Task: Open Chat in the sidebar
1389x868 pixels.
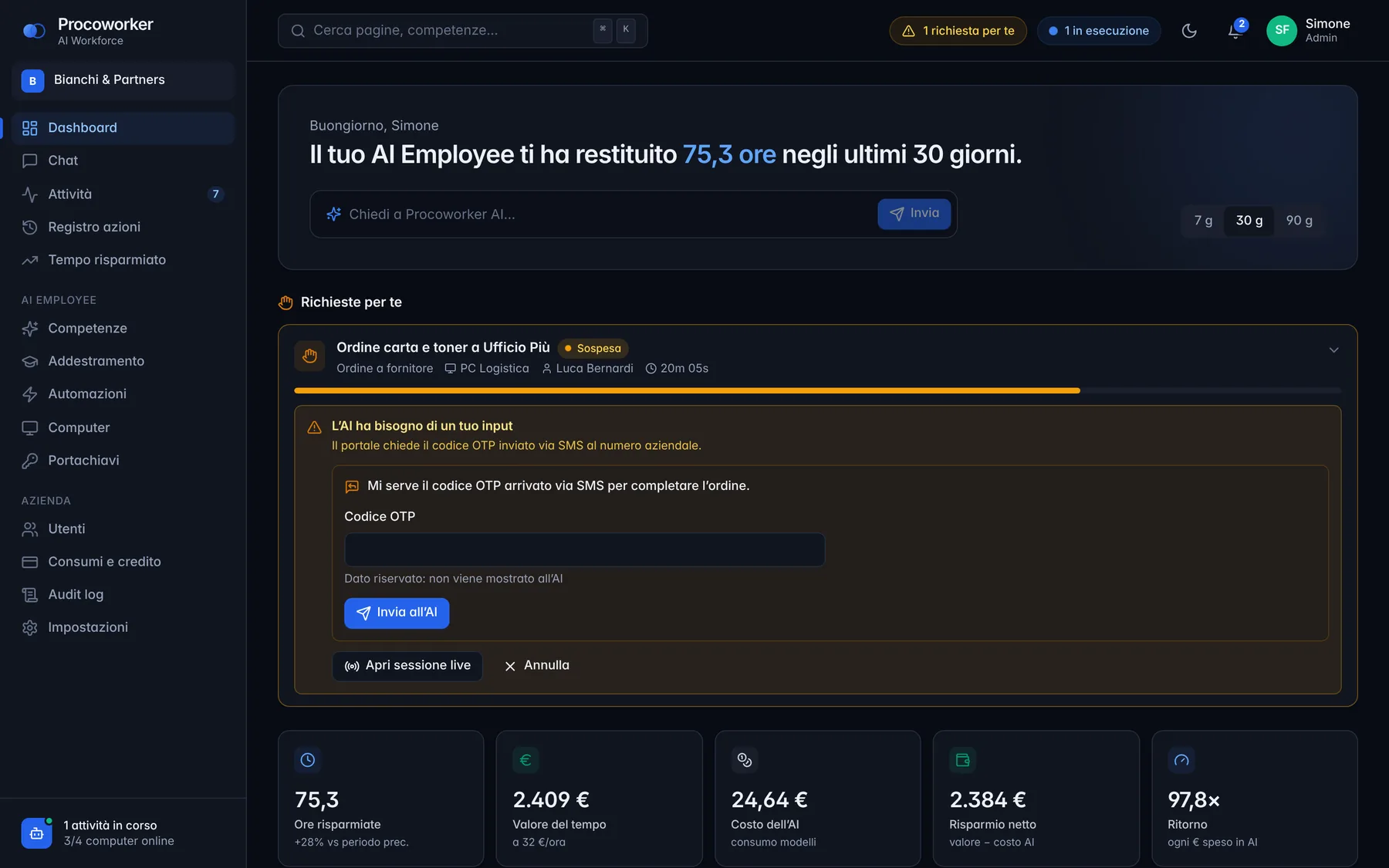Action: (123, 160)
